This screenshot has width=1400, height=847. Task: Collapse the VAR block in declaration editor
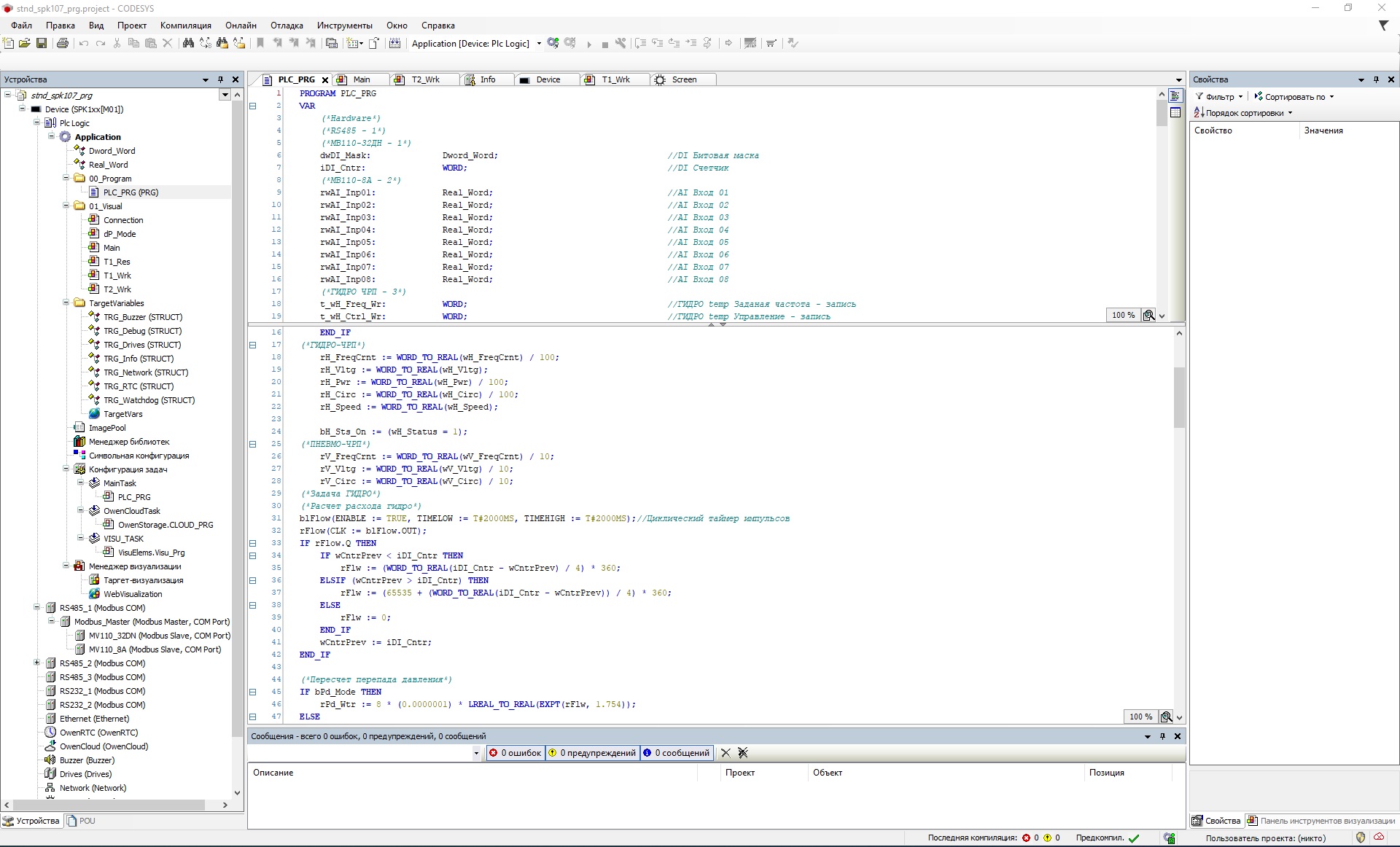253,106
